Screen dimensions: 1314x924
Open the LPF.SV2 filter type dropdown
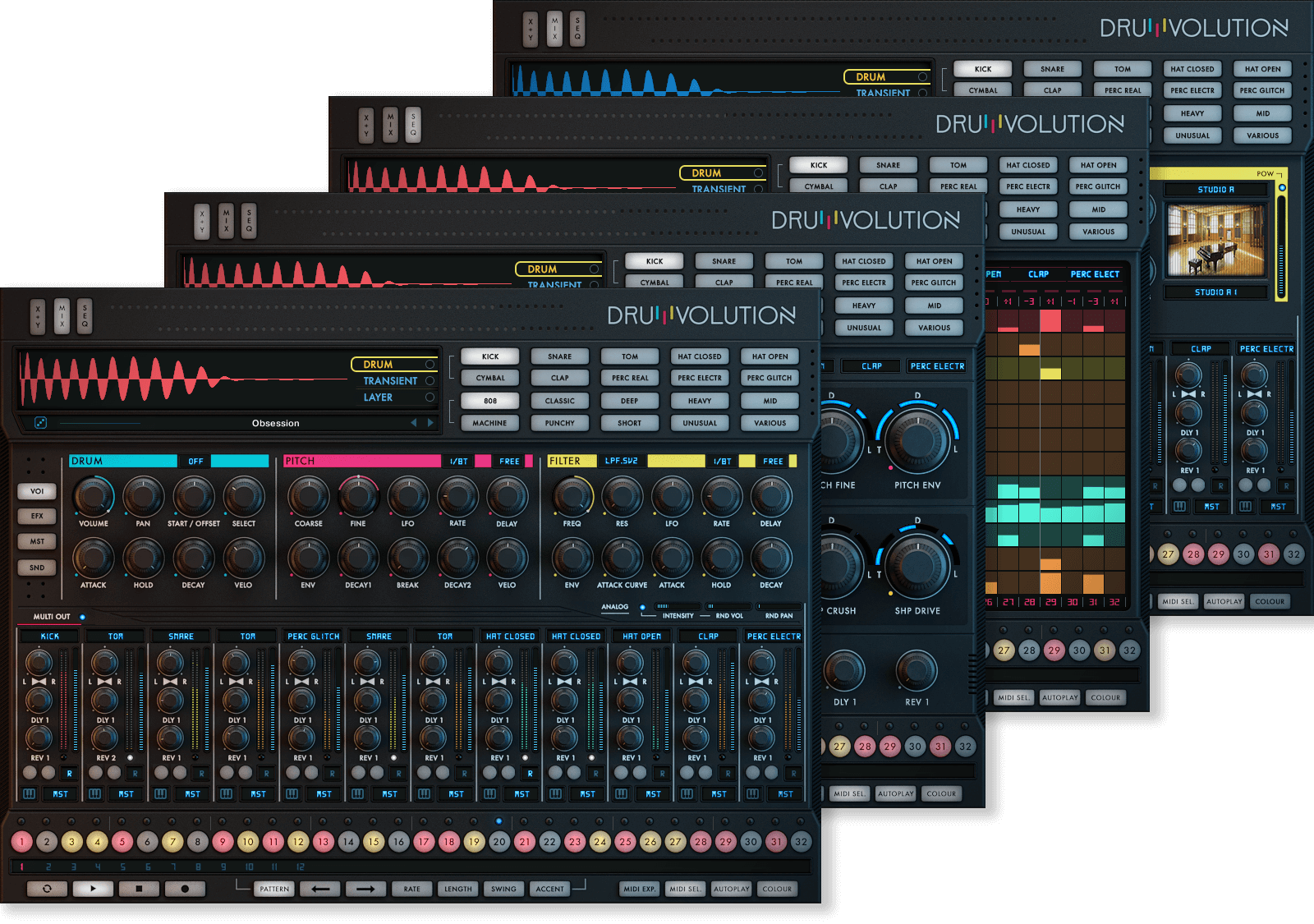621,461
